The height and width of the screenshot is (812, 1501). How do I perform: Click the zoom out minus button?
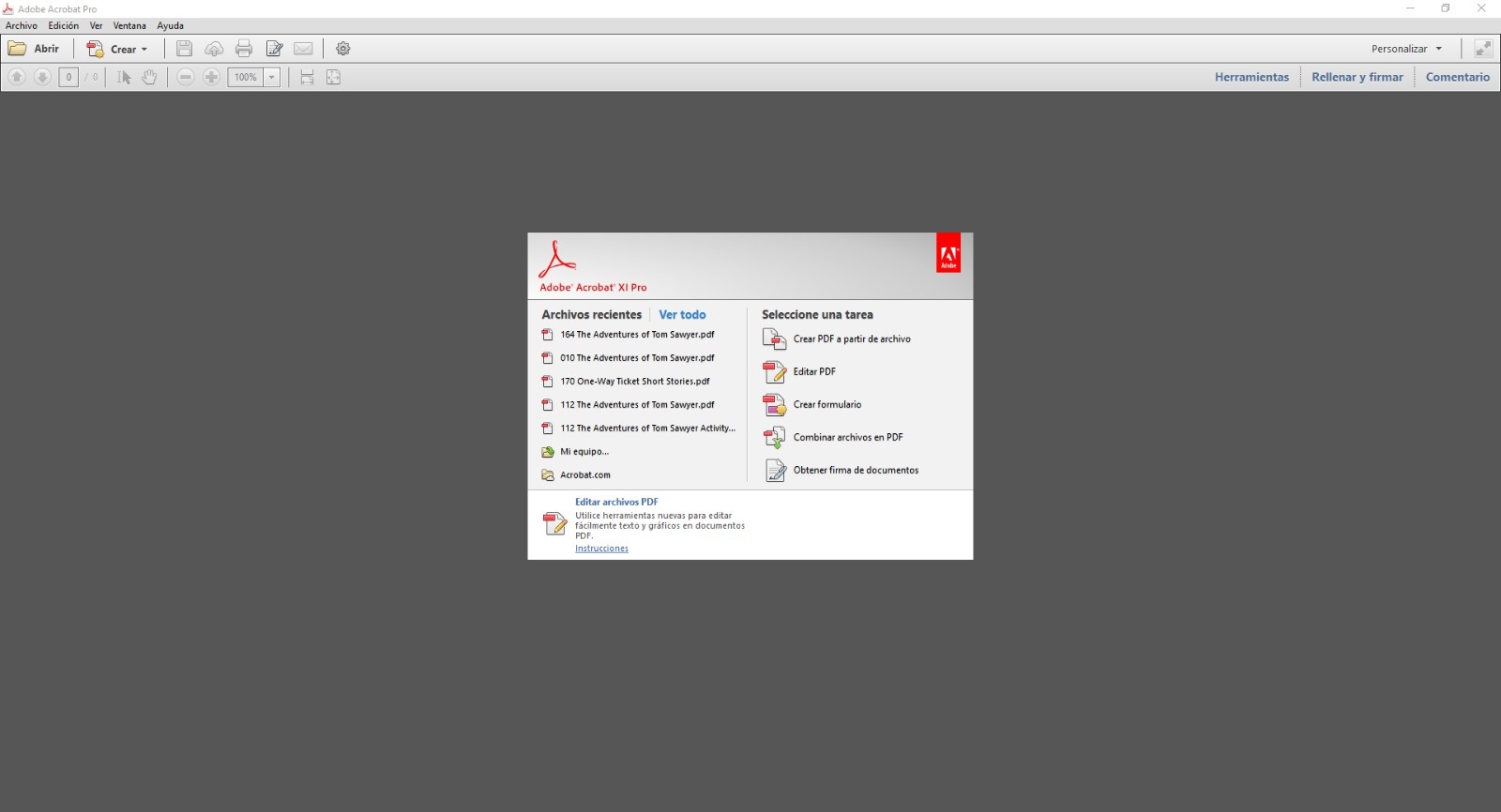pyautogui.click(x=186, y=77)
